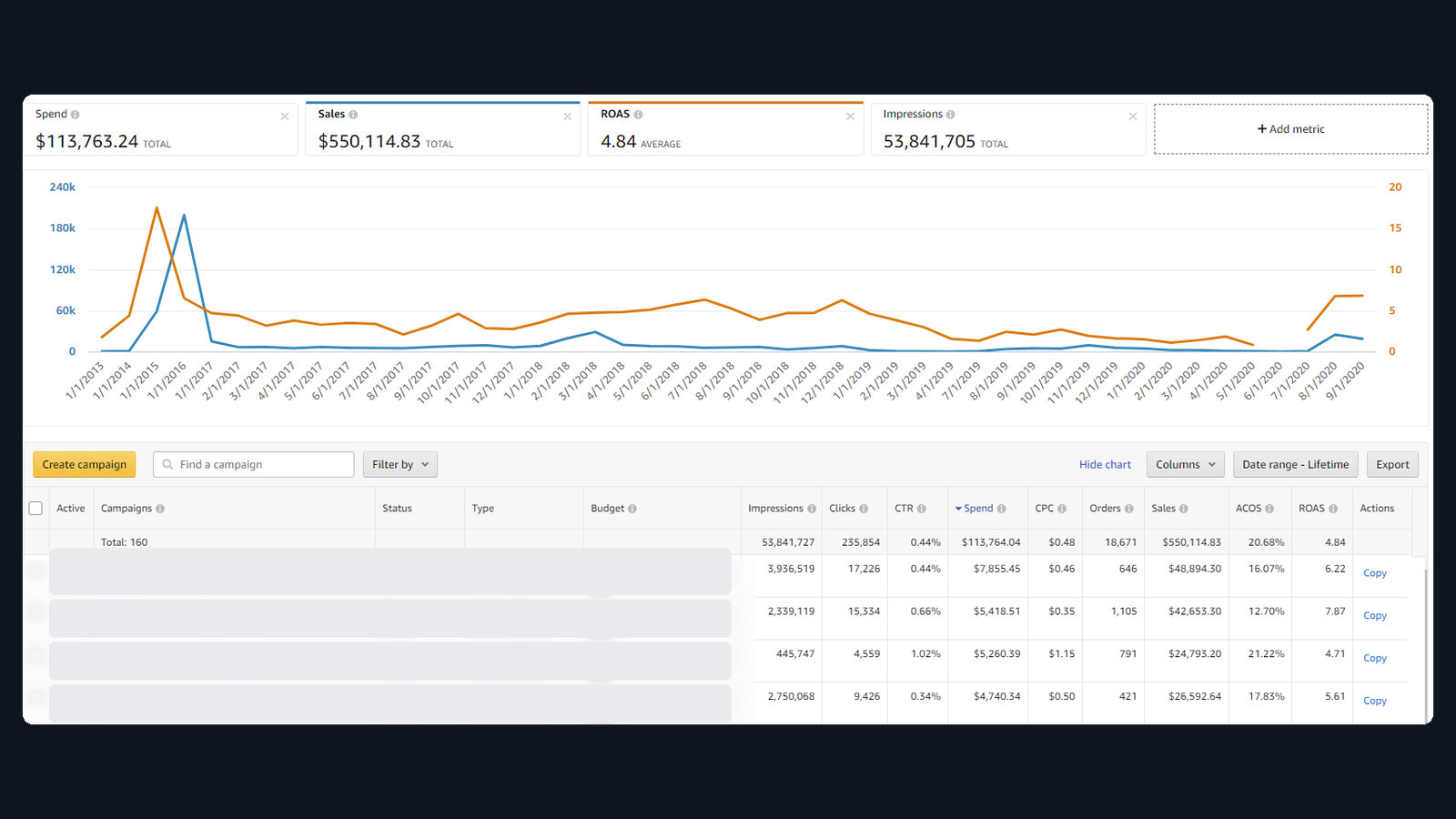Click the Sales column header info icon
The width and height of the screenshot is (1456, 819).
[x=1184, y=509]
